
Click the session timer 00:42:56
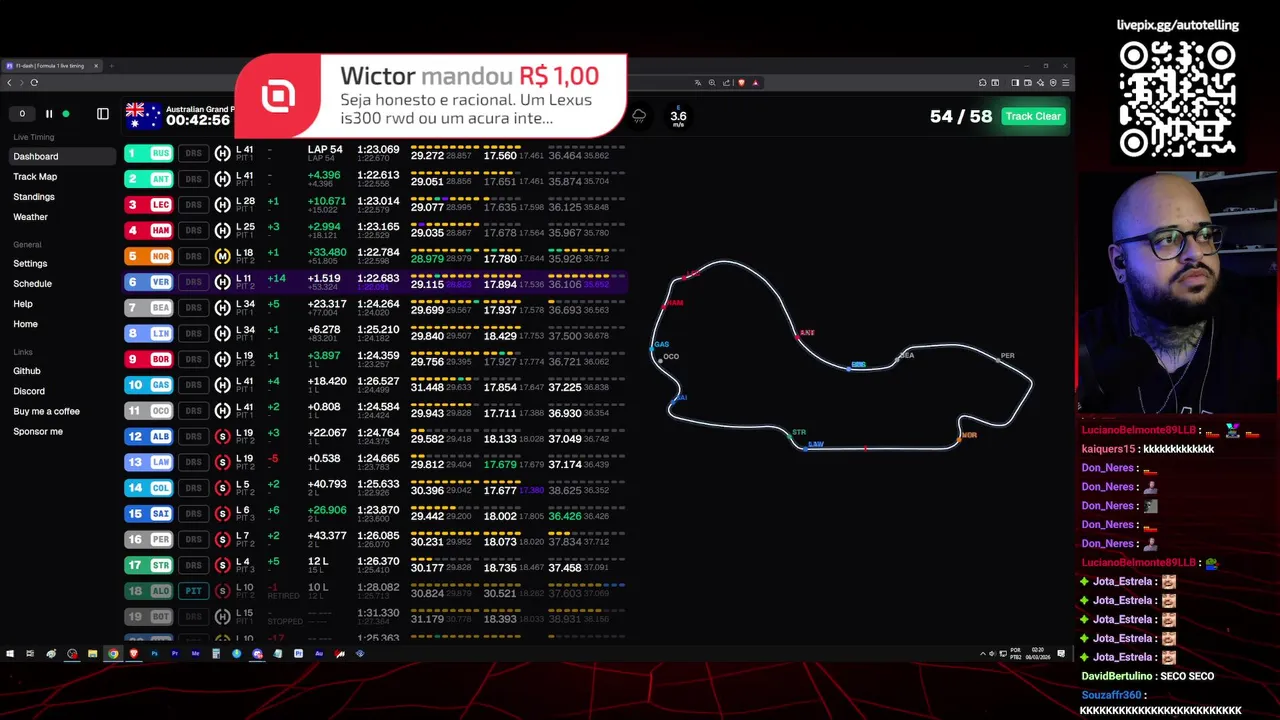tap(198, 120)
